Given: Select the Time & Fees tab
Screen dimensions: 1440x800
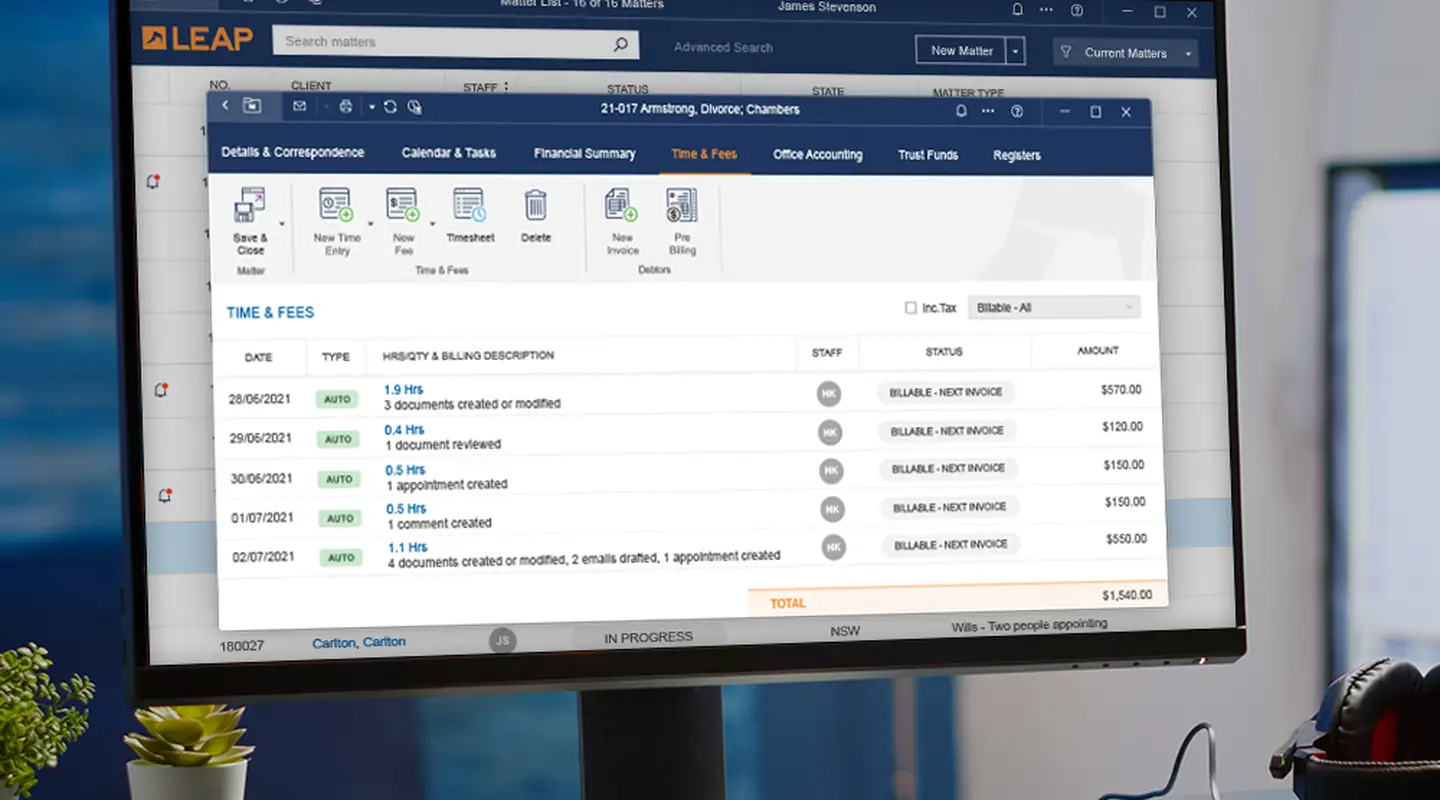Looking at the screenshot, I should pyautogui.click(x=704, y=154).
